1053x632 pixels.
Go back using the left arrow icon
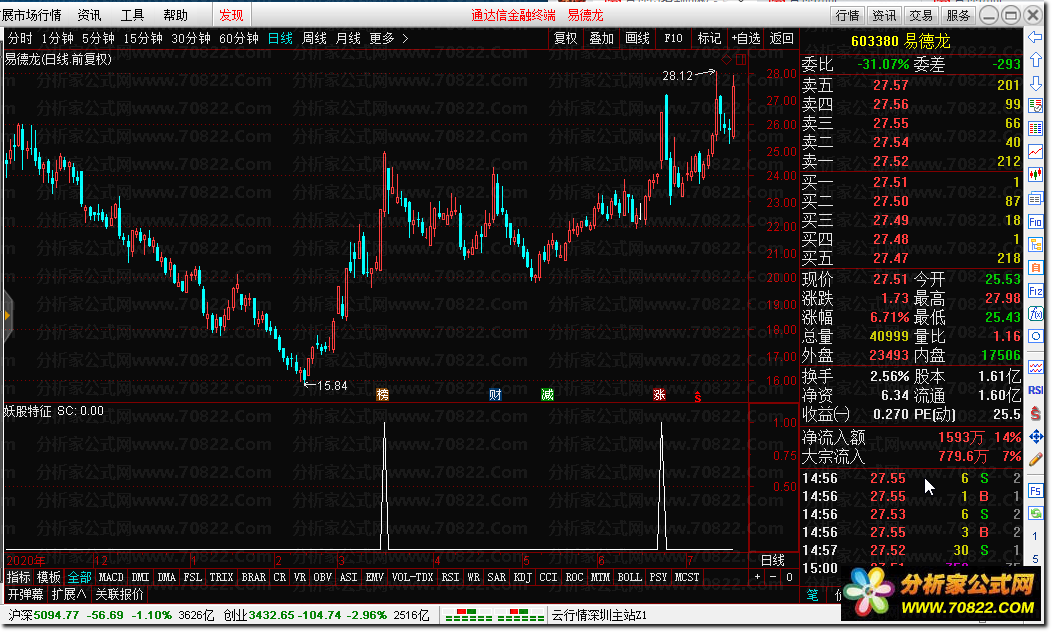pos(1036,38)
